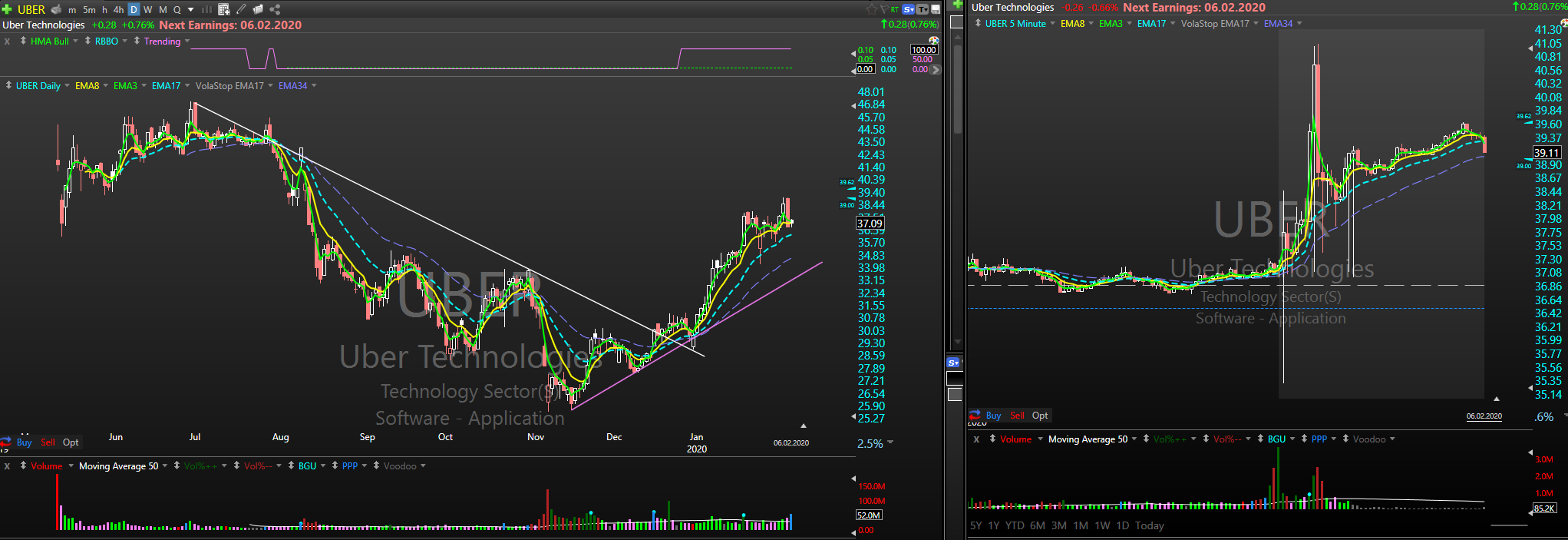Viewport: 1568px width, 540px height.
Task: Click the star favorite icon
Action: coord(871,9)
